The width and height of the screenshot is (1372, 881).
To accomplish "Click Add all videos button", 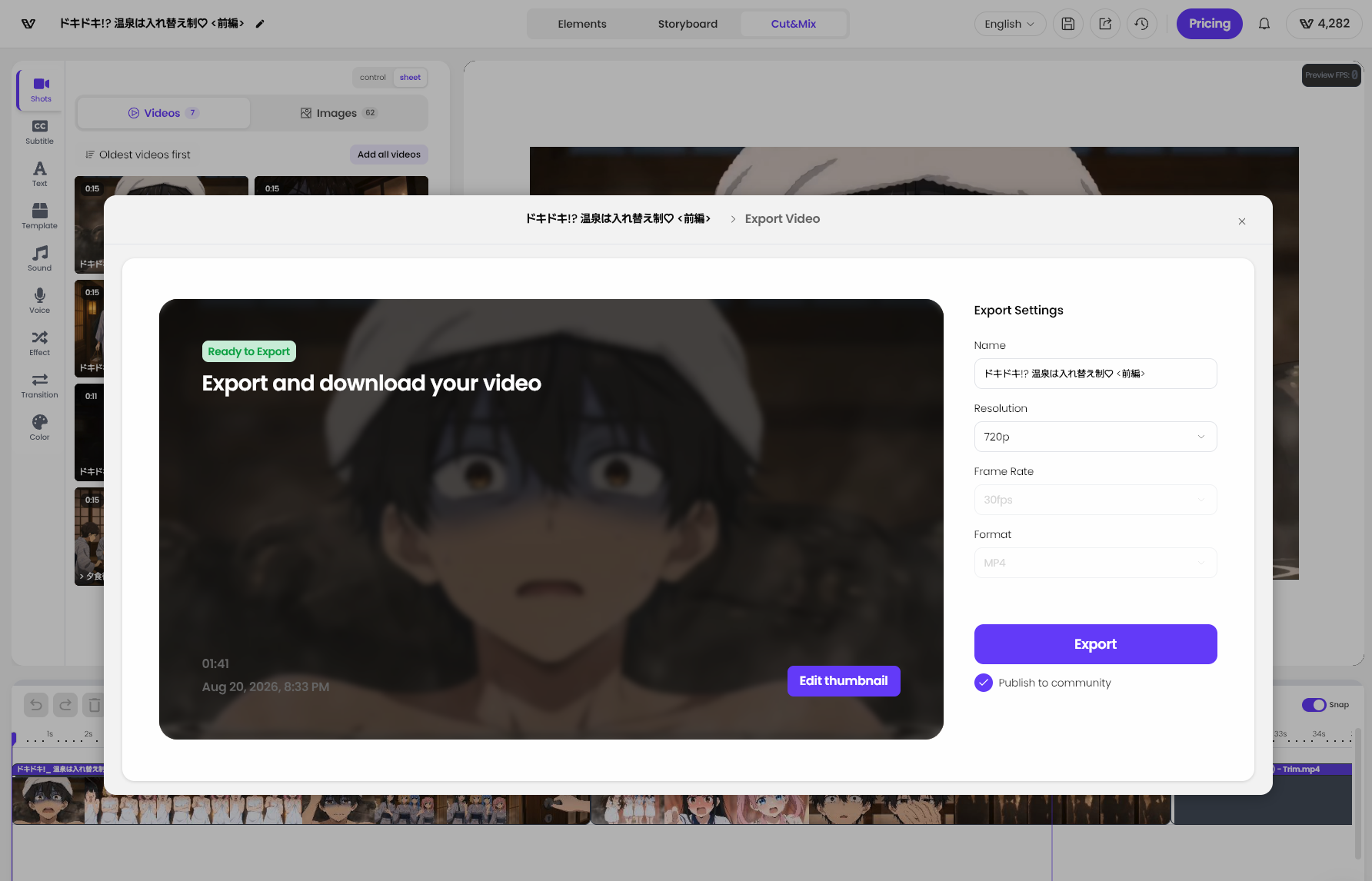I will coord(389,155).
